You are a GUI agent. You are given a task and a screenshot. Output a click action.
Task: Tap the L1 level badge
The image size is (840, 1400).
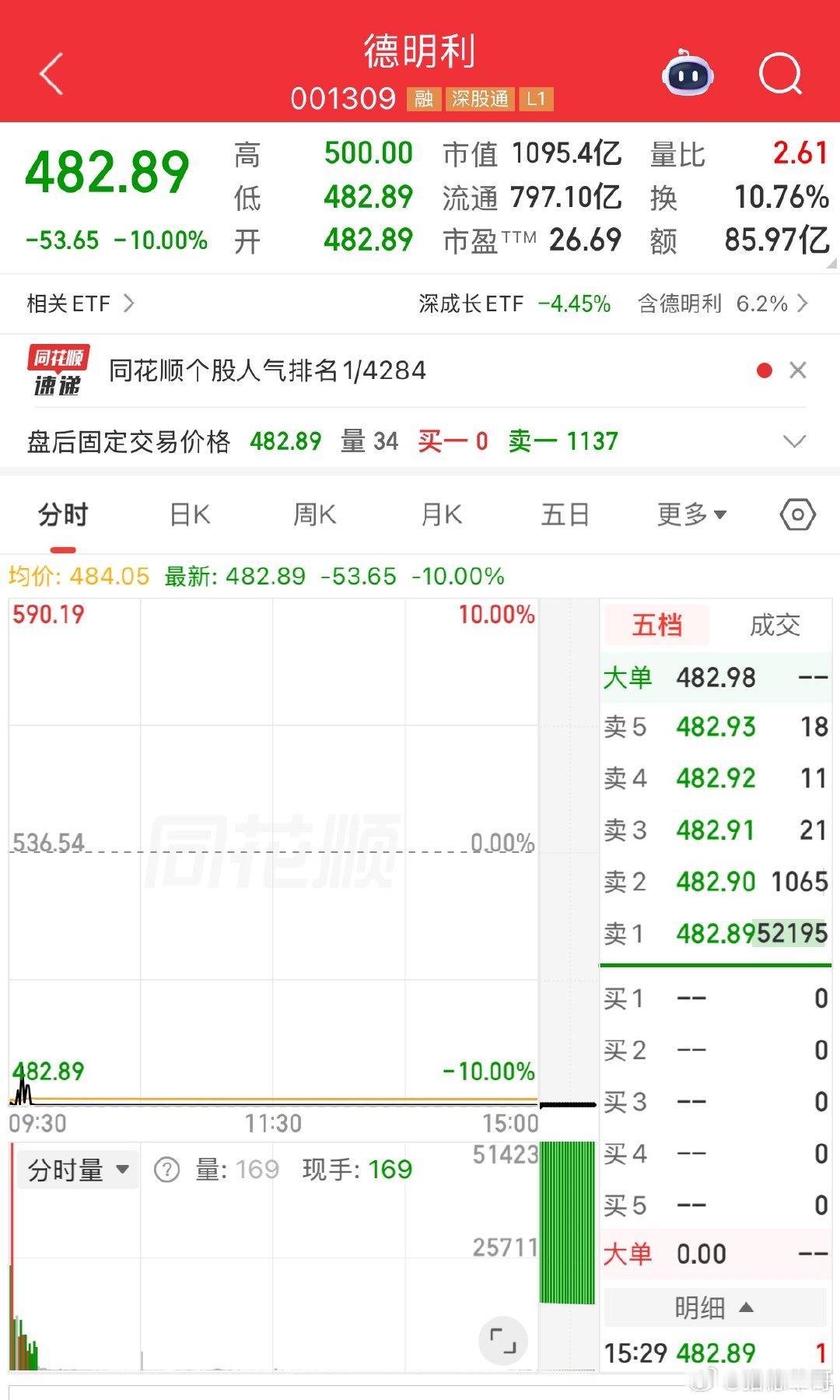click(x=536, y=99)
